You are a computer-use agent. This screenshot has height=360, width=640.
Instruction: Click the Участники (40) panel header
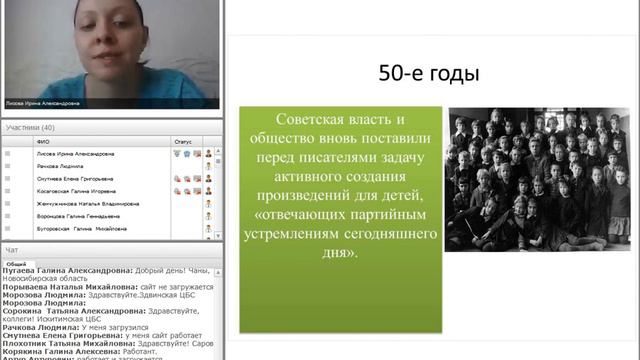pyautogui.click(x=112, y=128)
